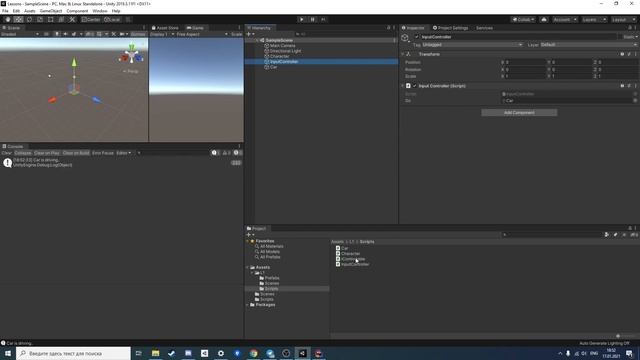640x360 pixels.
Task: Toggle warning message filter in Console
Action: point(227,153)
